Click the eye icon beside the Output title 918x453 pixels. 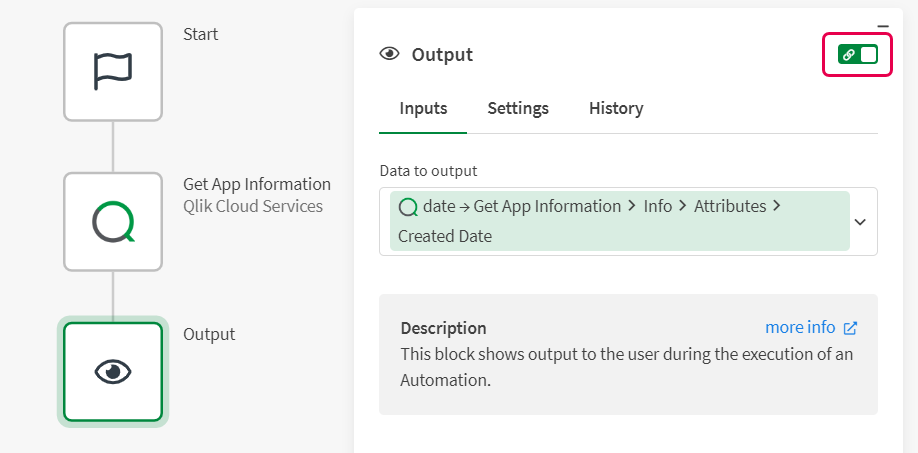coord(390,55)
